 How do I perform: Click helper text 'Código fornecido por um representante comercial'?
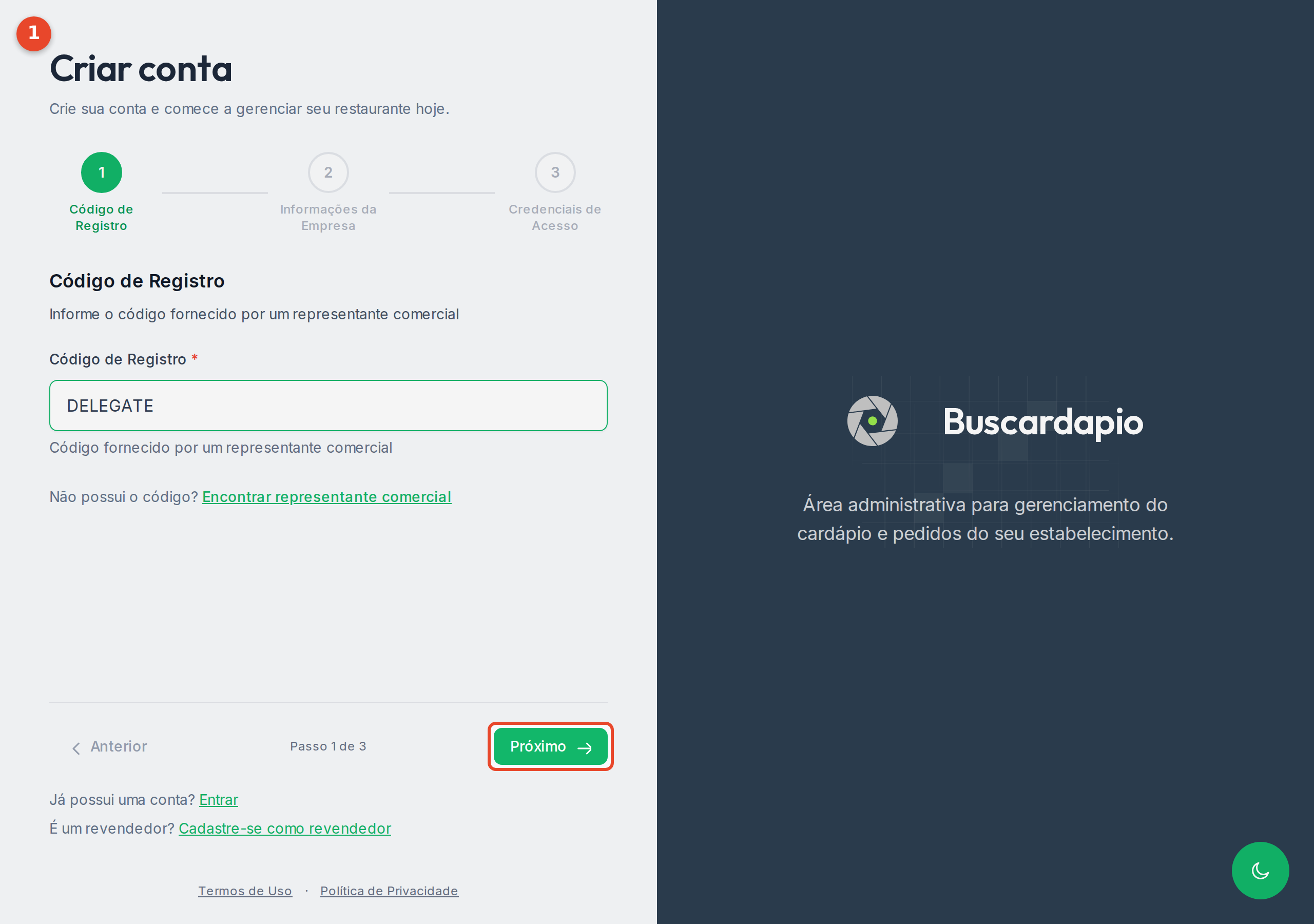click(221, 448)
